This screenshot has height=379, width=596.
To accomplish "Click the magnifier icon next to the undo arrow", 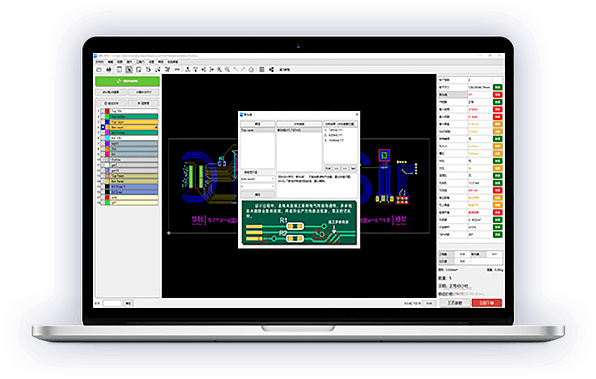I will [227, 70].
